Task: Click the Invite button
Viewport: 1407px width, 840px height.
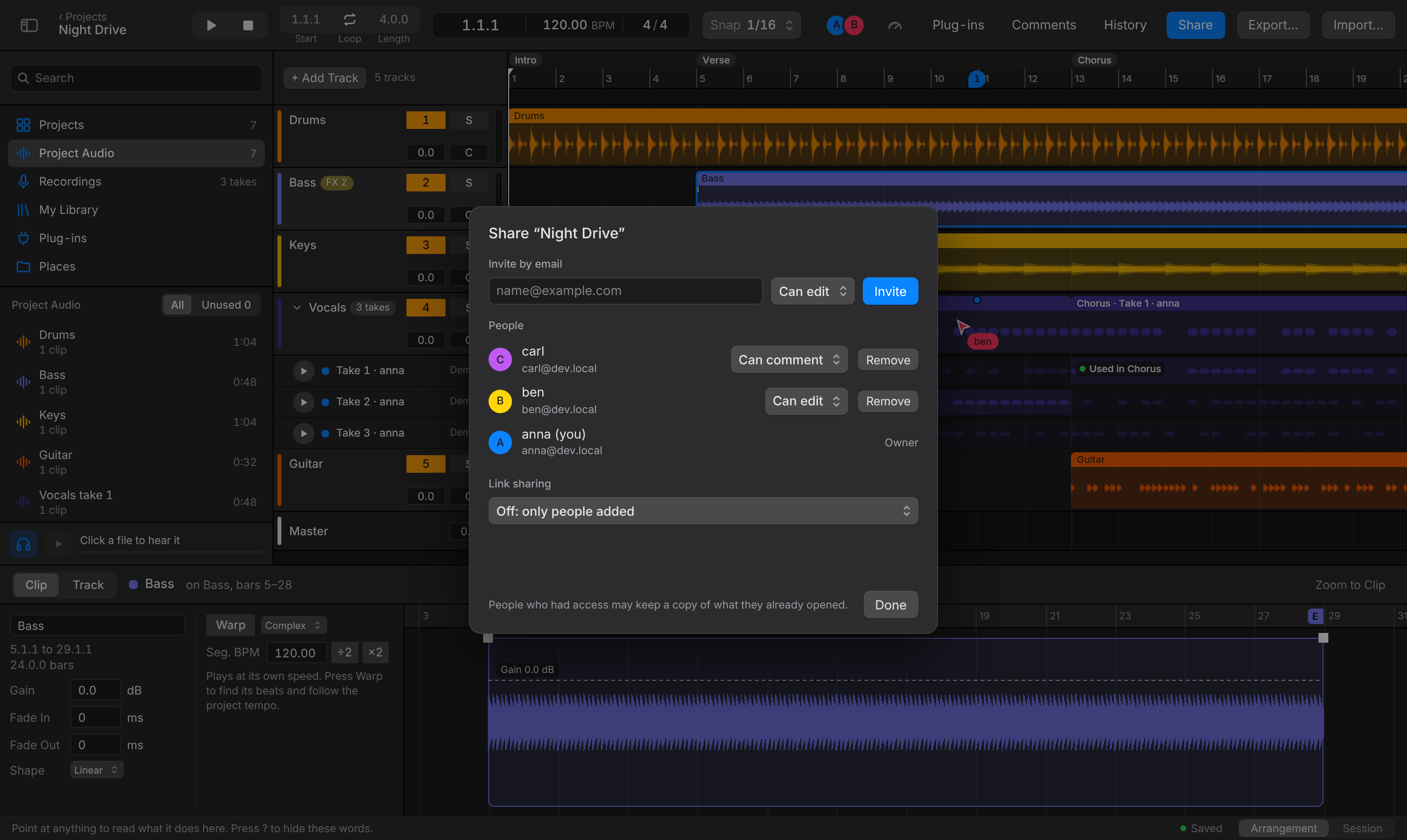Action: [x=890, y=292]
